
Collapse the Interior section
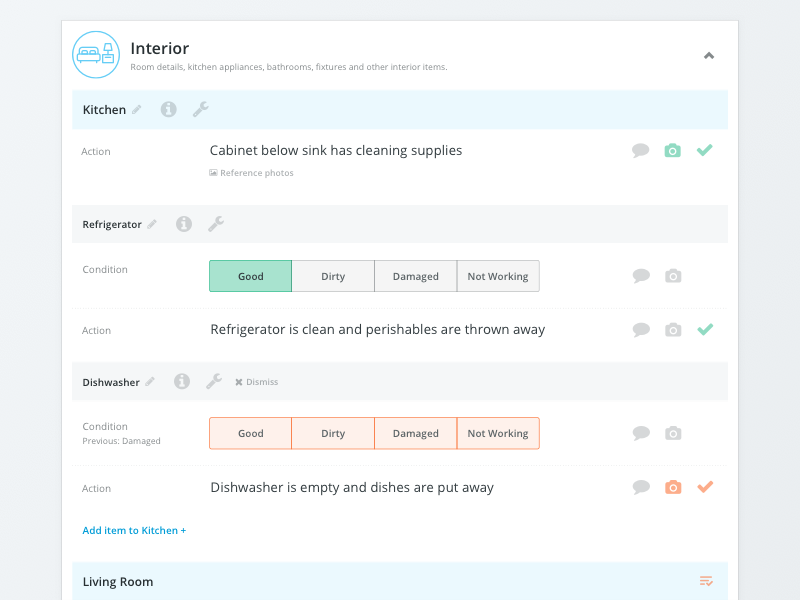[x=709, y=56]
